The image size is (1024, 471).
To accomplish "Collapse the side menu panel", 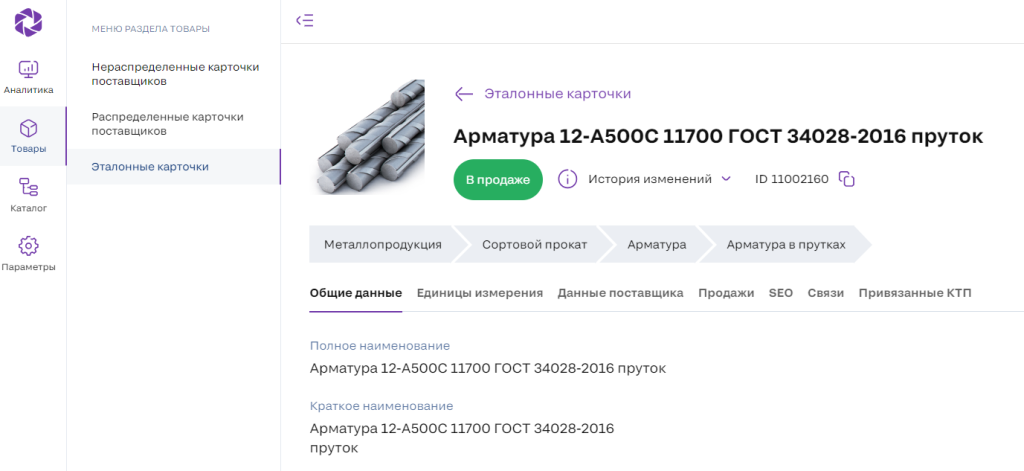I will tap(305, 20).
